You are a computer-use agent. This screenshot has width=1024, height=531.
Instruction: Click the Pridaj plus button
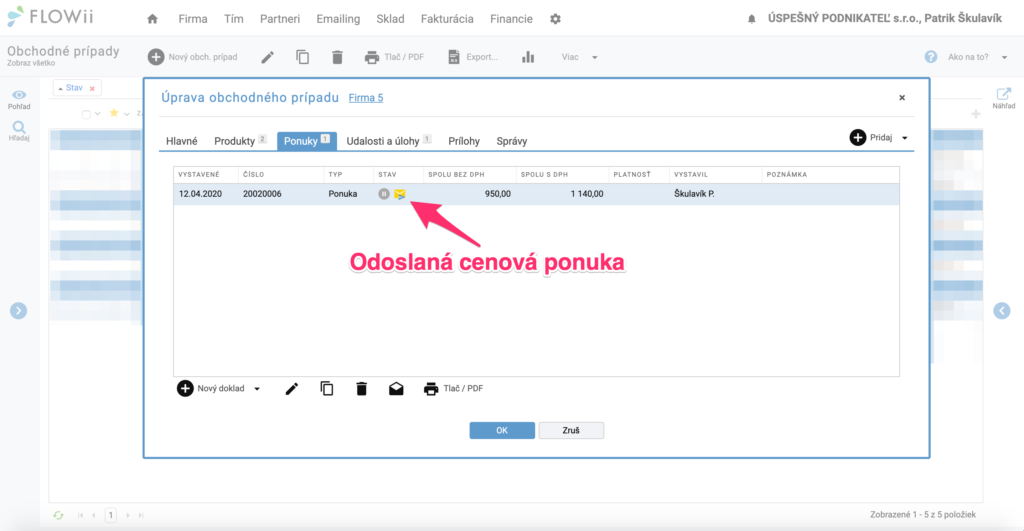[x=857, y=137]
